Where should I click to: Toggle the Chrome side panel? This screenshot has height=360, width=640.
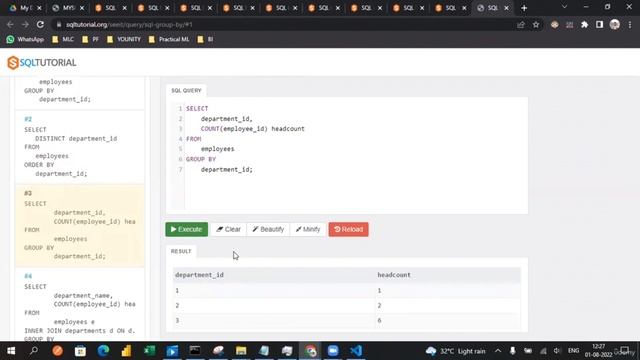(x=599, y=25)
